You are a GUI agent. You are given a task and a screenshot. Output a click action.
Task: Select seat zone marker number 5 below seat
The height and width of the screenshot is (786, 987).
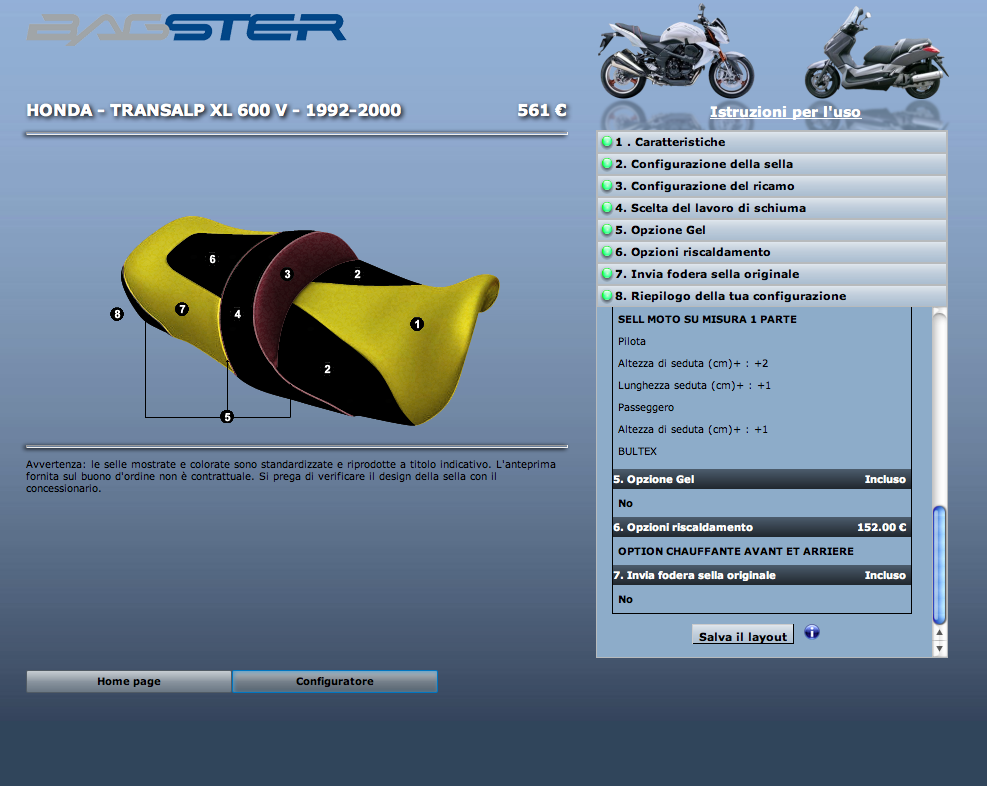pyautogui.click(x=227, y=417)
